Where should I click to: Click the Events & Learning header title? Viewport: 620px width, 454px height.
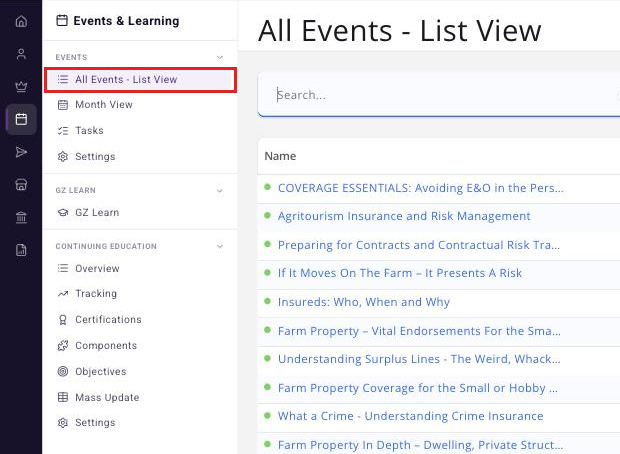tap(126, 21)
